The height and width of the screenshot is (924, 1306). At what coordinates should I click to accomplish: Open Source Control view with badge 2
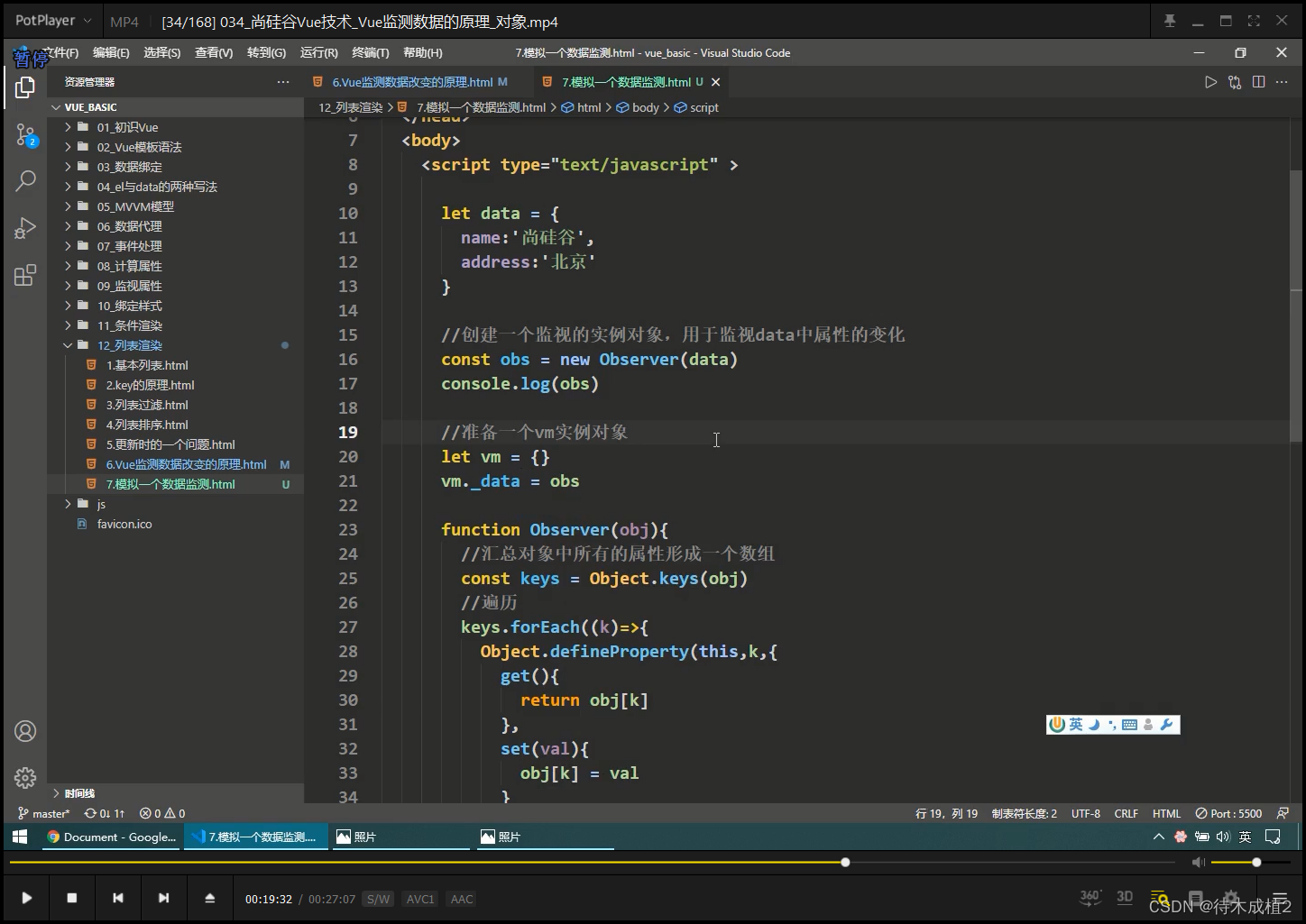click(x=25, y=135)
